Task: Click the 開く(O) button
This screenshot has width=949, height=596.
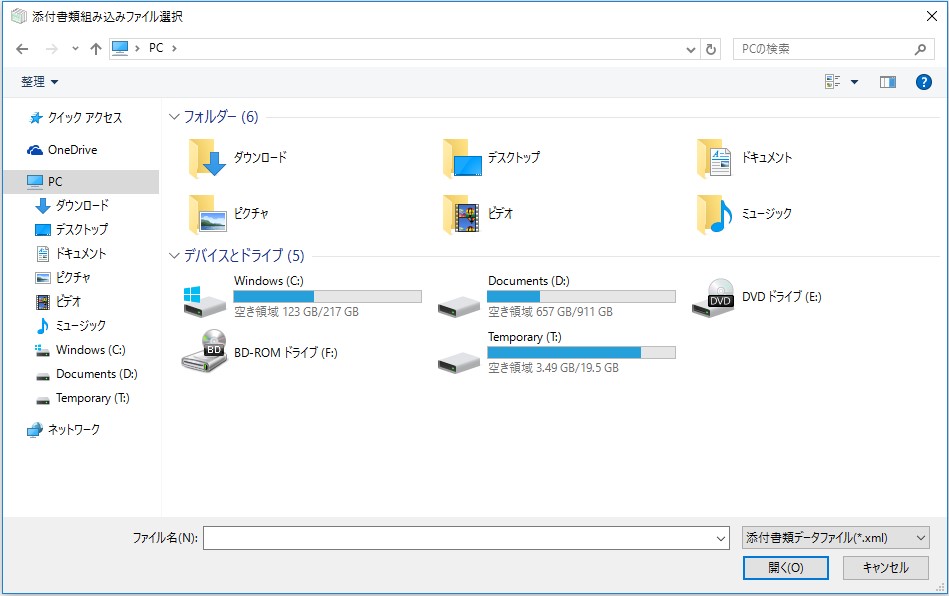Action: (x=786, y=568)
